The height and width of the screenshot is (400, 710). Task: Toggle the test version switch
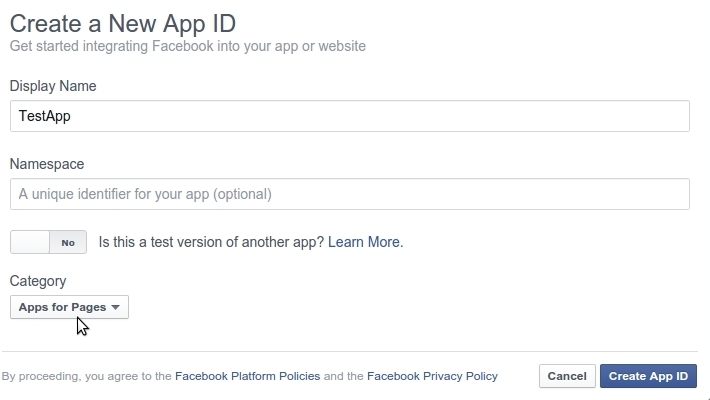(48, 242)
